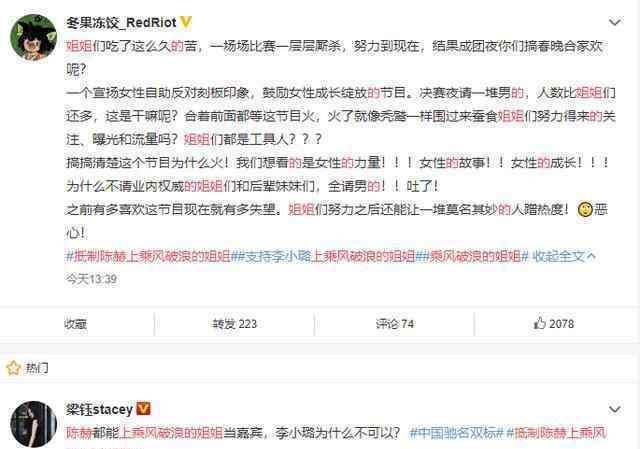Open hashtag #支持李小璐上乘风破浪的姐姐#
This screenshot has width=640, height=449.
324,256
